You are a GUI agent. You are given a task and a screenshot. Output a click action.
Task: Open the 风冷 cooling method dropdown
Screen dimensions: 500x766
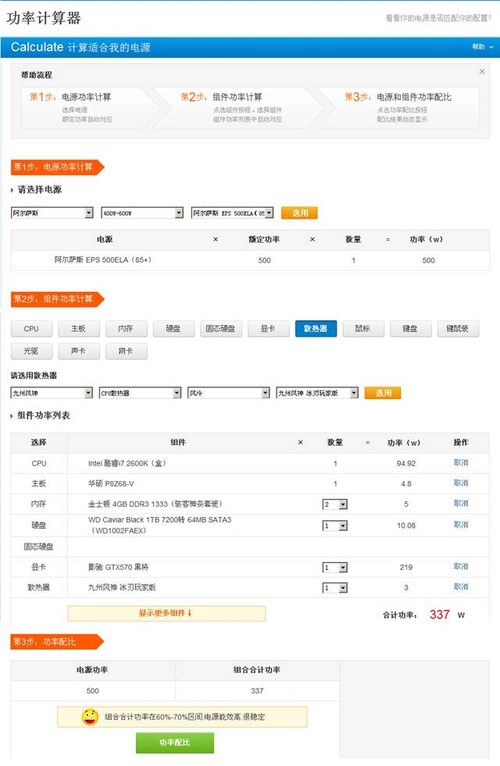pyautogui.click(x=229, y=393)
